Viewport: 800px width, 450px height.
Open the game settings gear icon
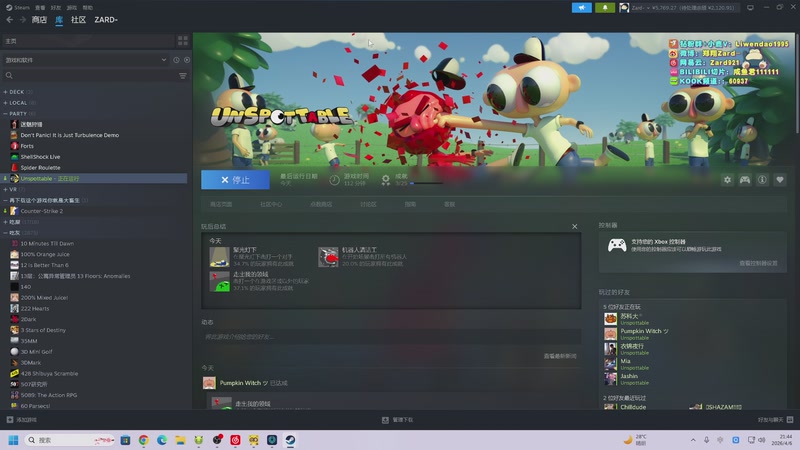pos(727,180)
